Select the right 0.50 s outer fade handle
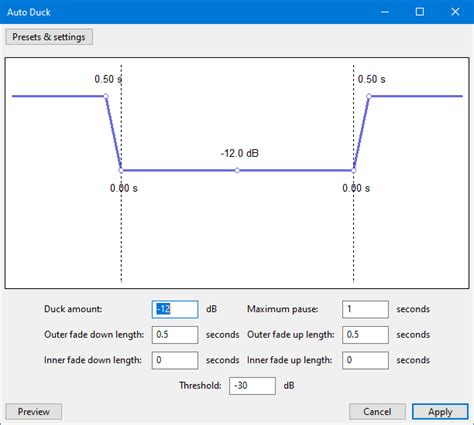Image resolution: width=474 pixels, height=425 pixels. click(x=369, y=96)
